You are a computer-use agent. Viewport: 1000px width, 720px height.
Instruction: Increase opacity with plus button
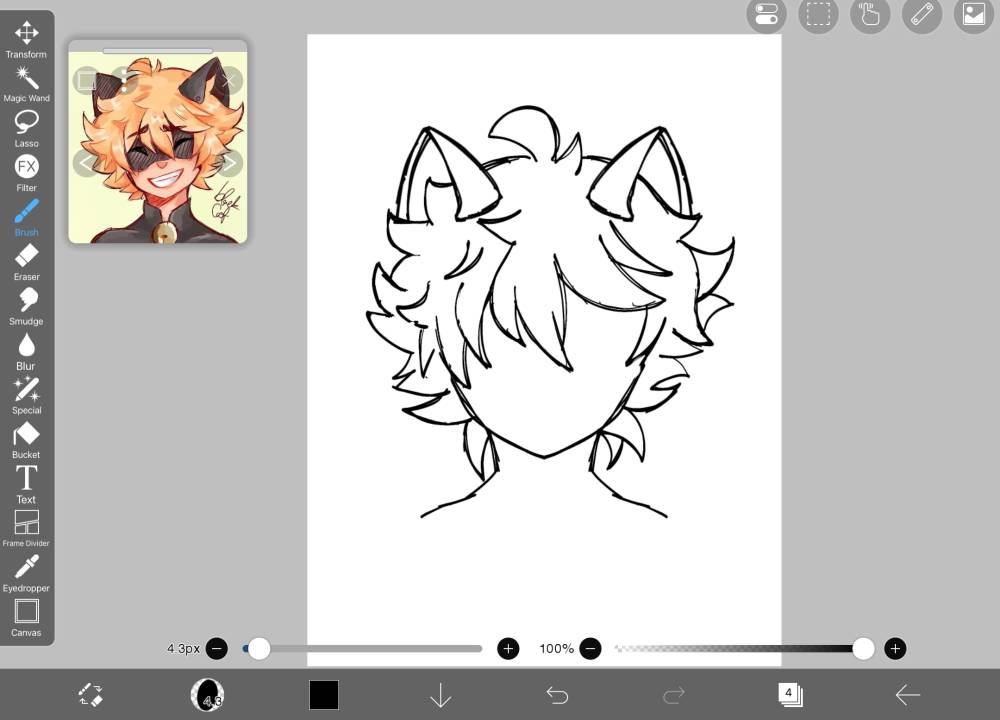tap(895, 649)
